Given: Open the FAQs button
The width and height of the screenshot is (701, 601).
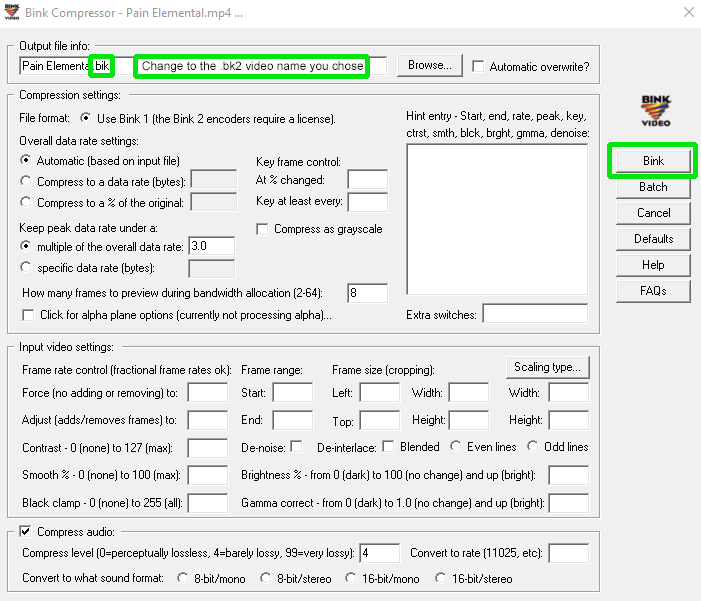Looking at the screenshot, I should click(x=653, y=291).
